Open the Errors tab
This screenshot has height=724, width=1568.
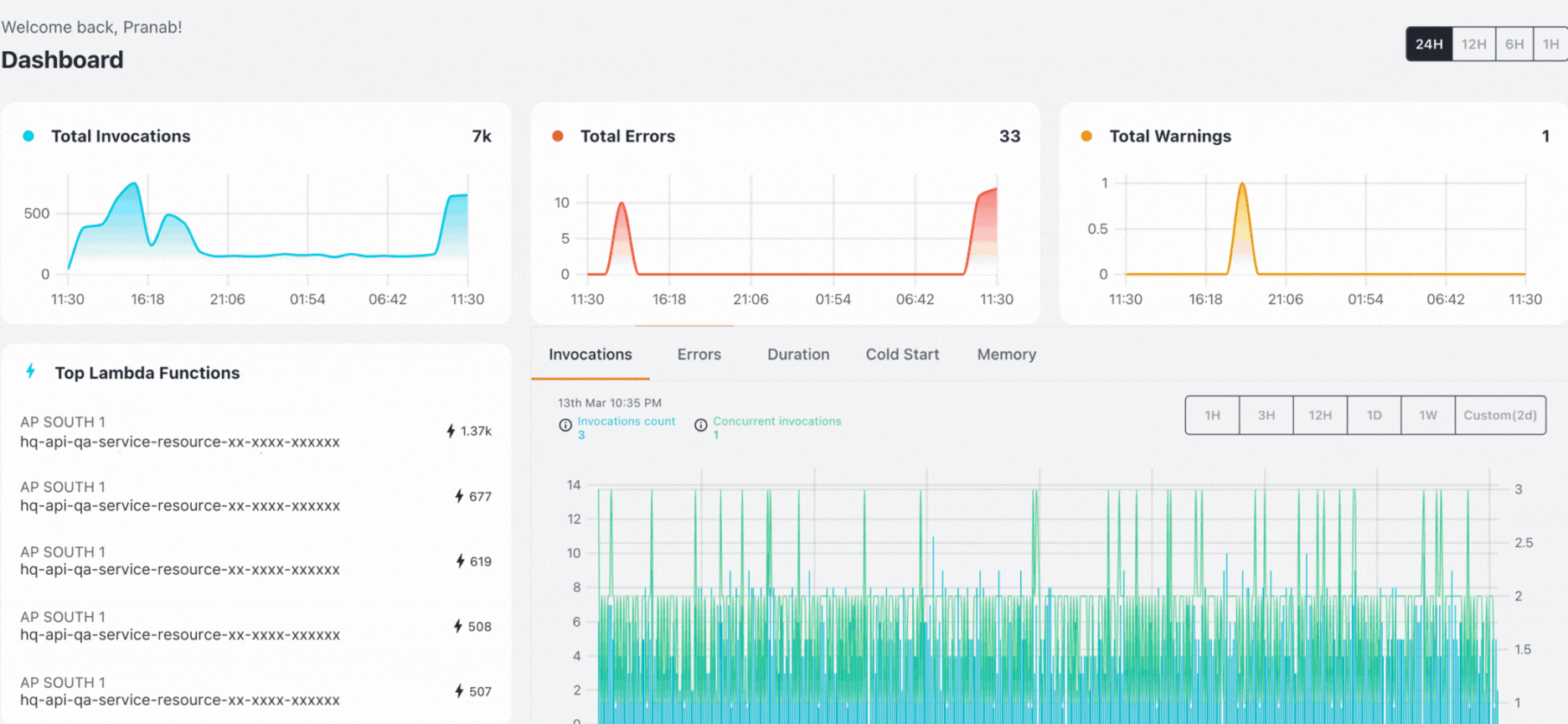click(699, 354)
